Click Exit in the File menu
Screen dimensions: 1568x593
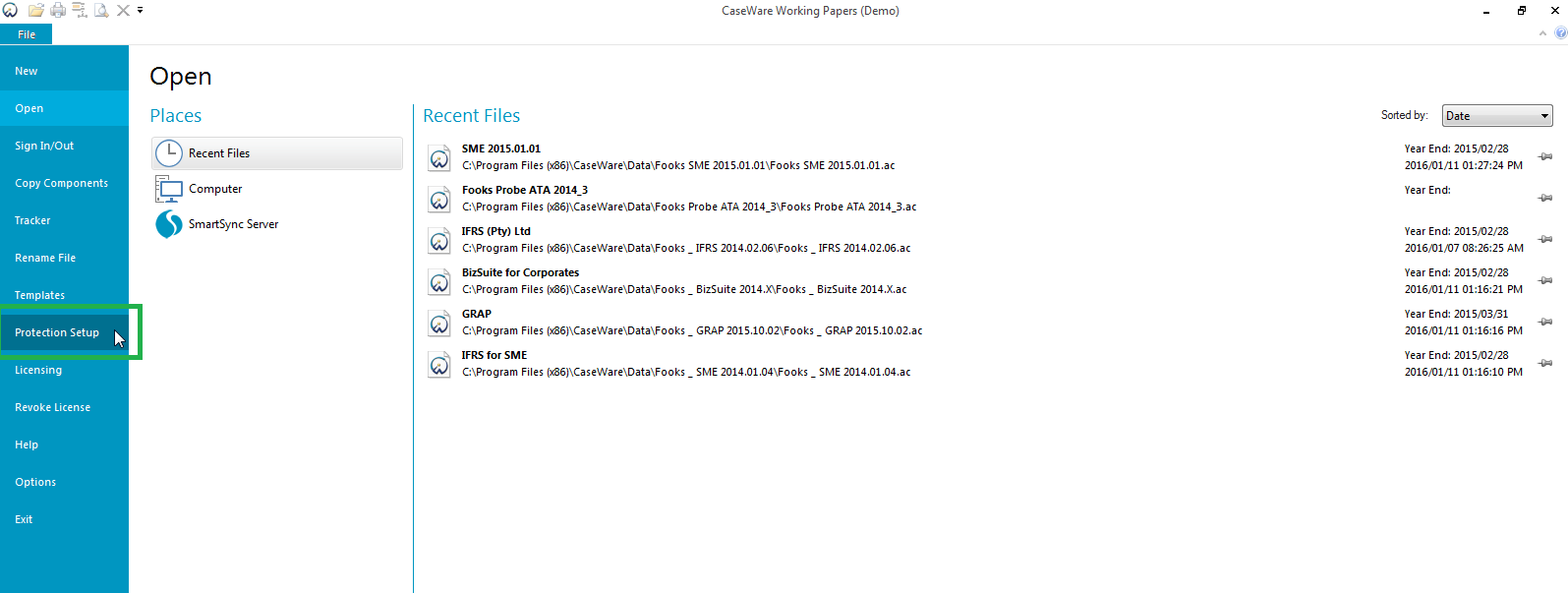pos(64,519)
